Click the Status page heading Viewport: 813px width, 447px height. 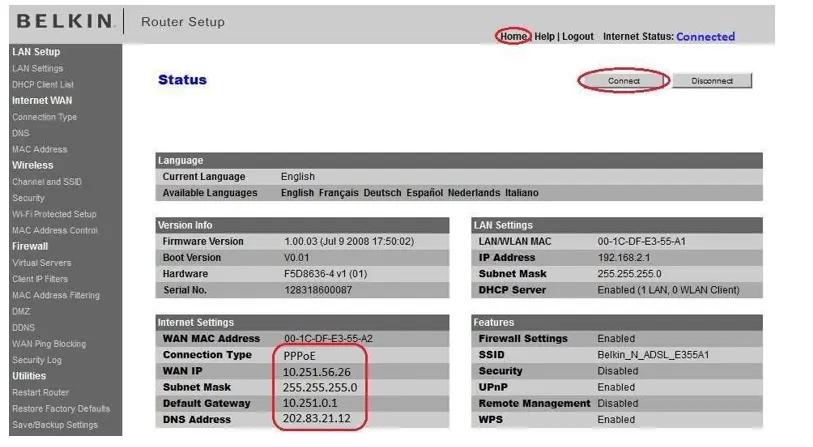[183, 80]
